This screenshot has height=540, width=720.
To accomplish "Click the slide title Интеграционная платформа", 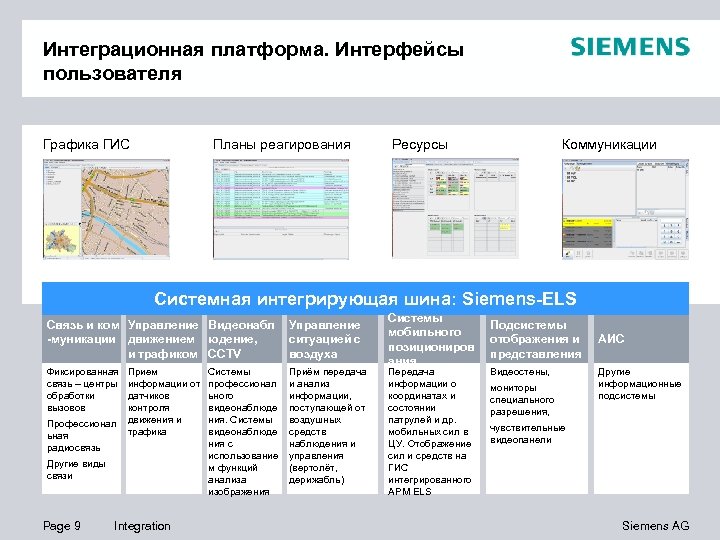I will click(253, 61).
